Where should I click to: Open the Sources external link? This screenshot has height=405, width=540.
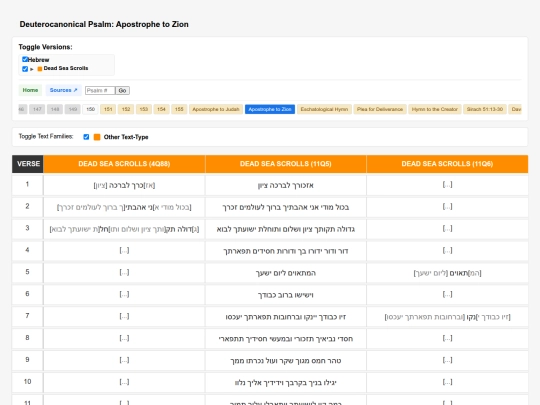(x=63, y=90)
